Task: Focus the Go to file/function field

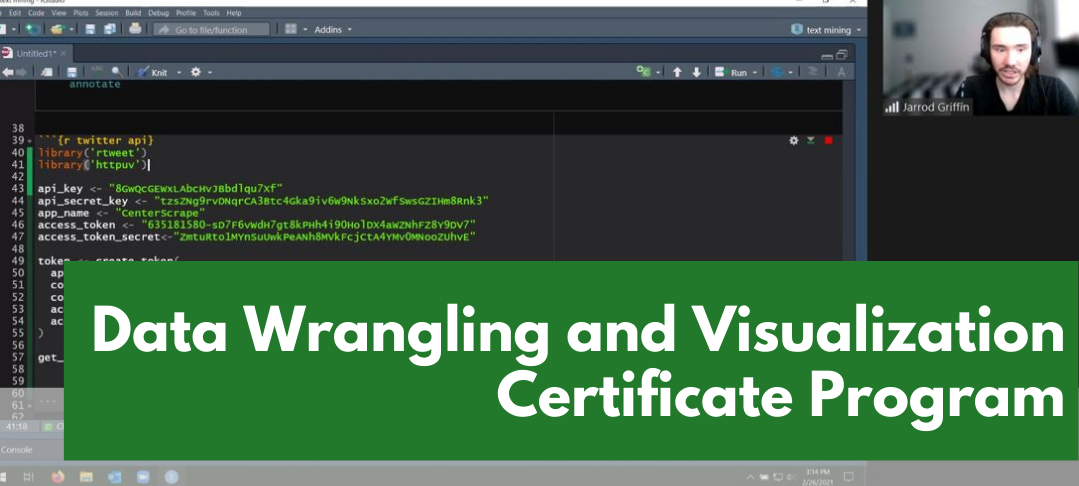Action: click(211, 30)
